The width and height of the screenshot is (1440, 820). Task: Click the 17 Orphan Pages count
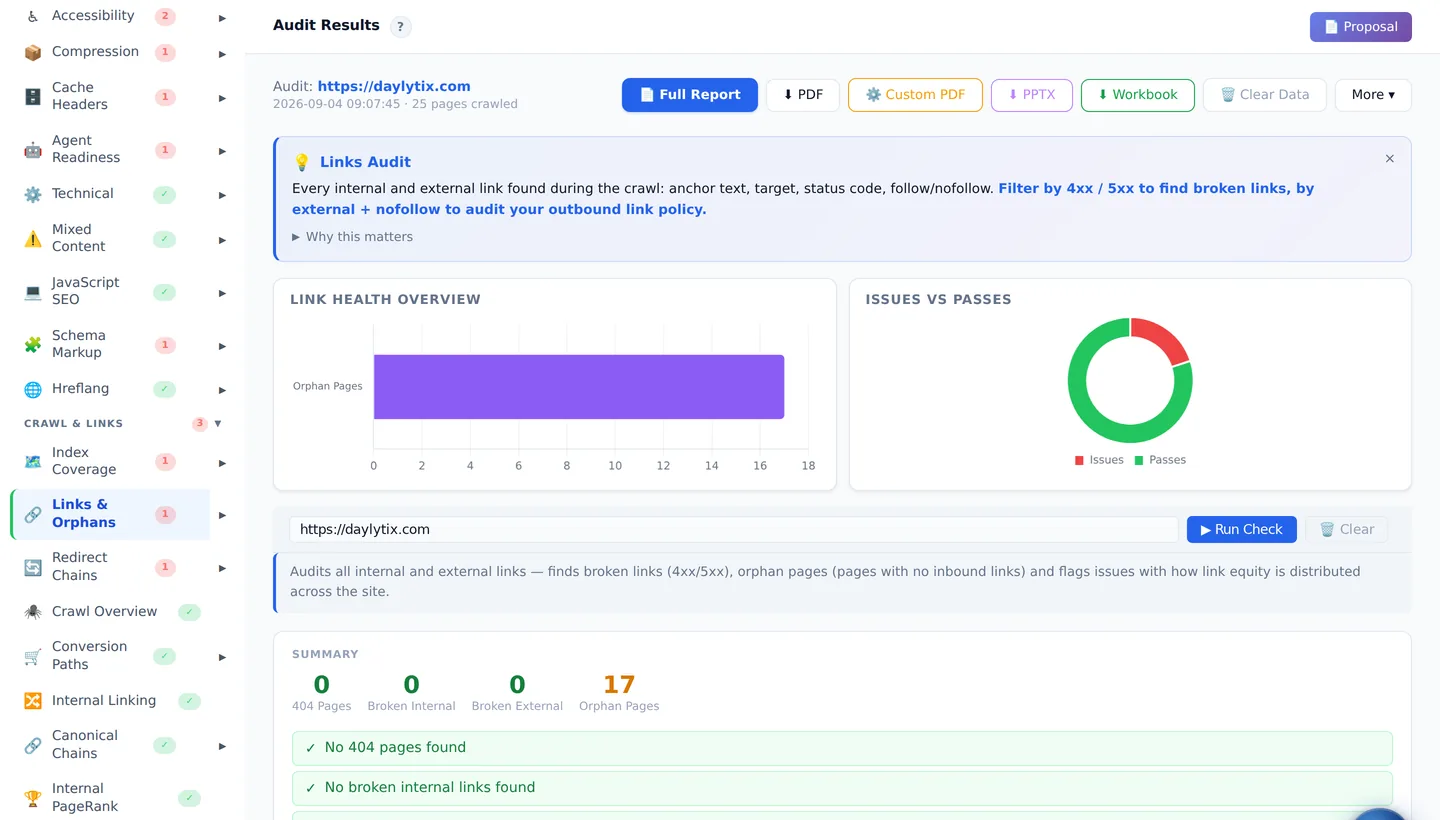click(x=619, y=685)
